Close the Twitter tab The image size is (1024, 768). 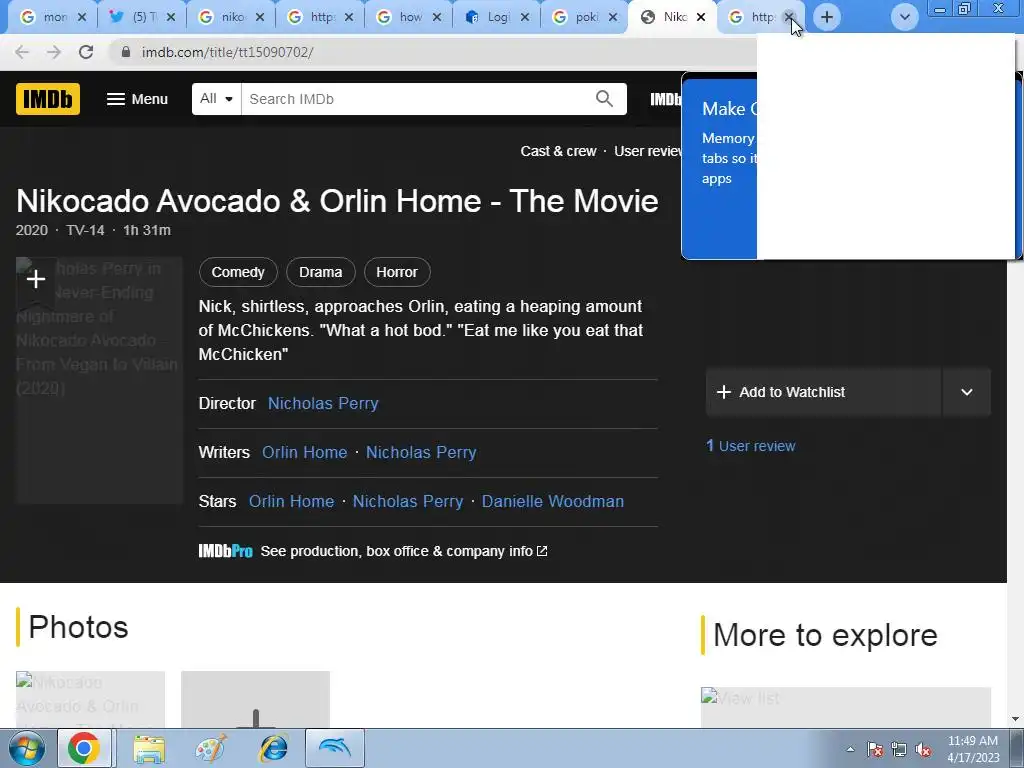[171, 17]
